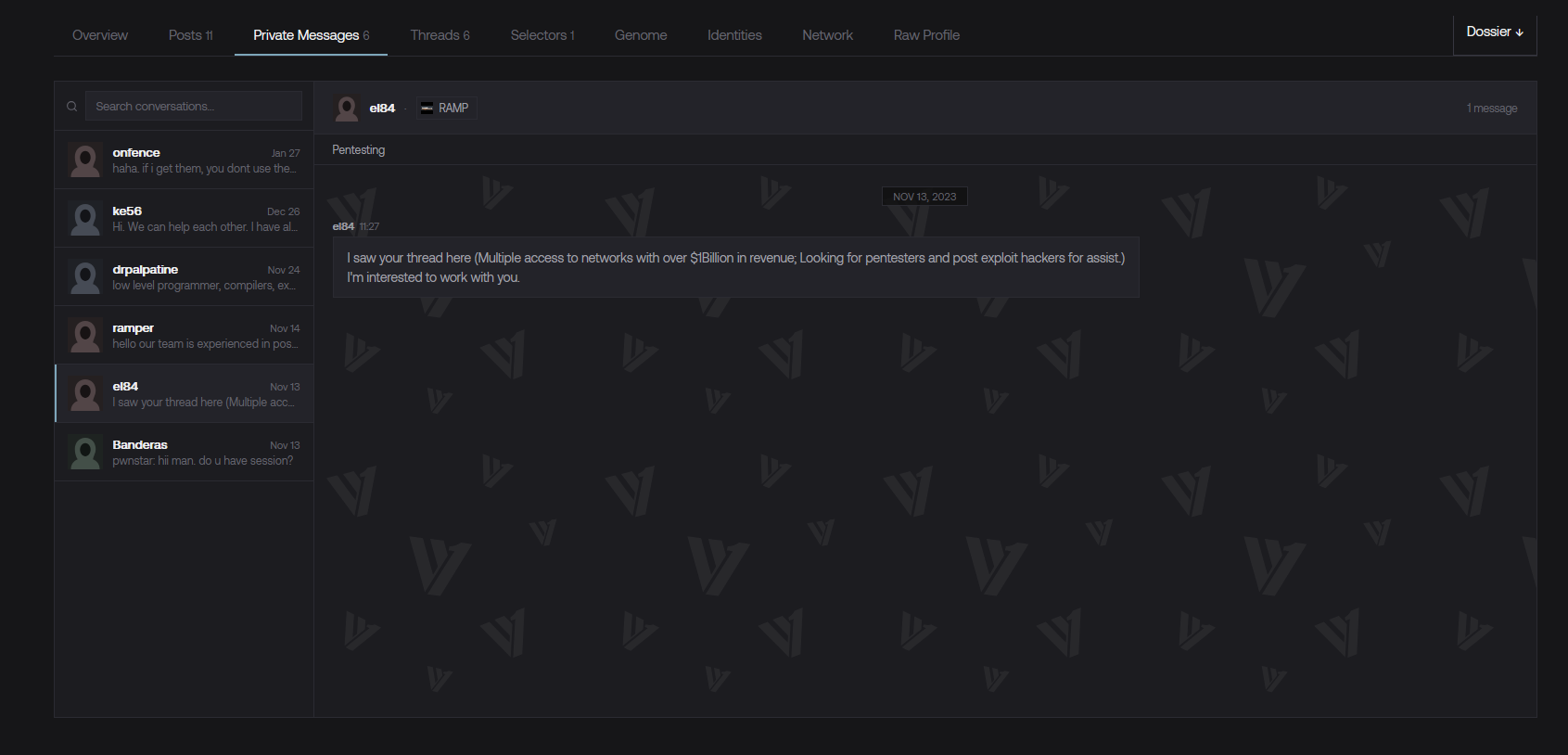The height and width of the screenshot is (755, 1568).
Task: Click the Nov 24 date on drpalpatine
Action: pos(284,270)
